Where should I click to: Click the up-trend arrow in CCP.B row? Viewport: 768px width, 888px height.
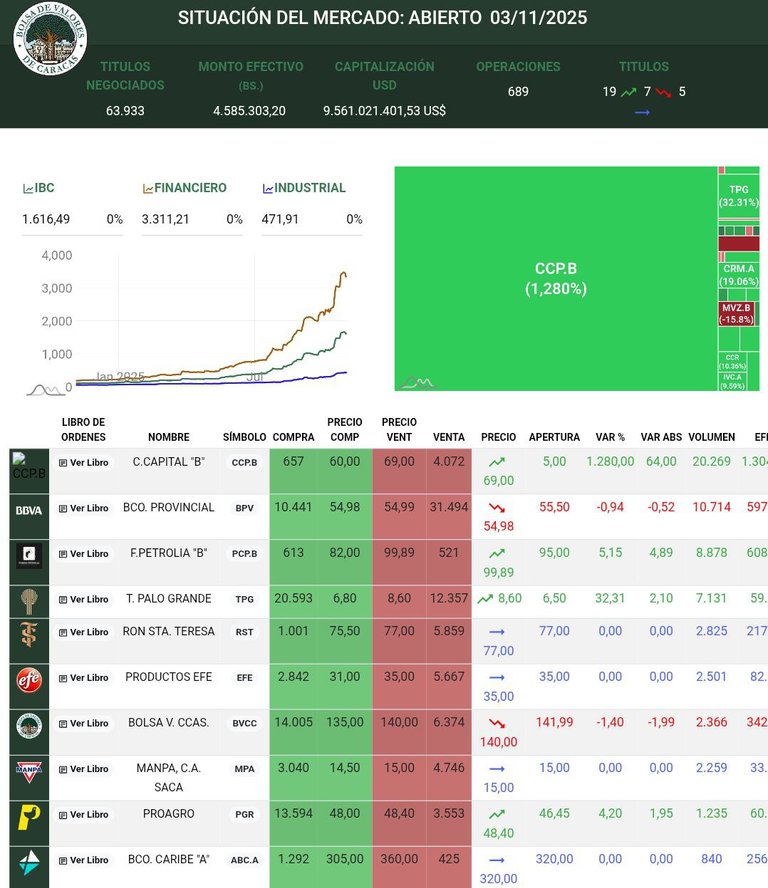point(497,463)
